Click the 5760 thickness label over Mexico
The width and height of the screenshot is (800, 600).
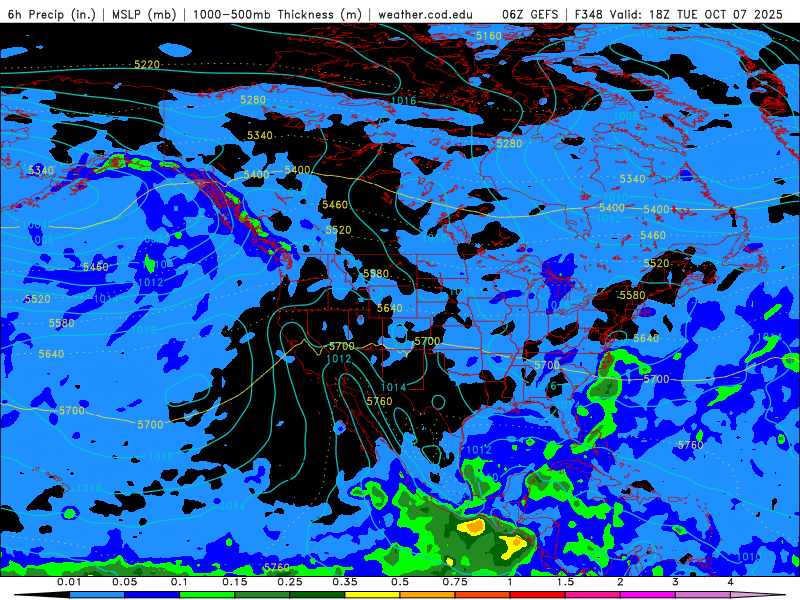(x=379, y=401)
